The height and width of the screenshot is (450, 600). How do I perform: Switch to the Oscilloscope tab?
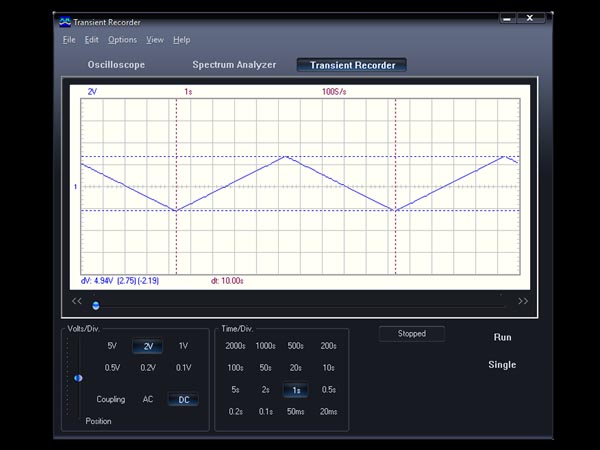[116, 65]
